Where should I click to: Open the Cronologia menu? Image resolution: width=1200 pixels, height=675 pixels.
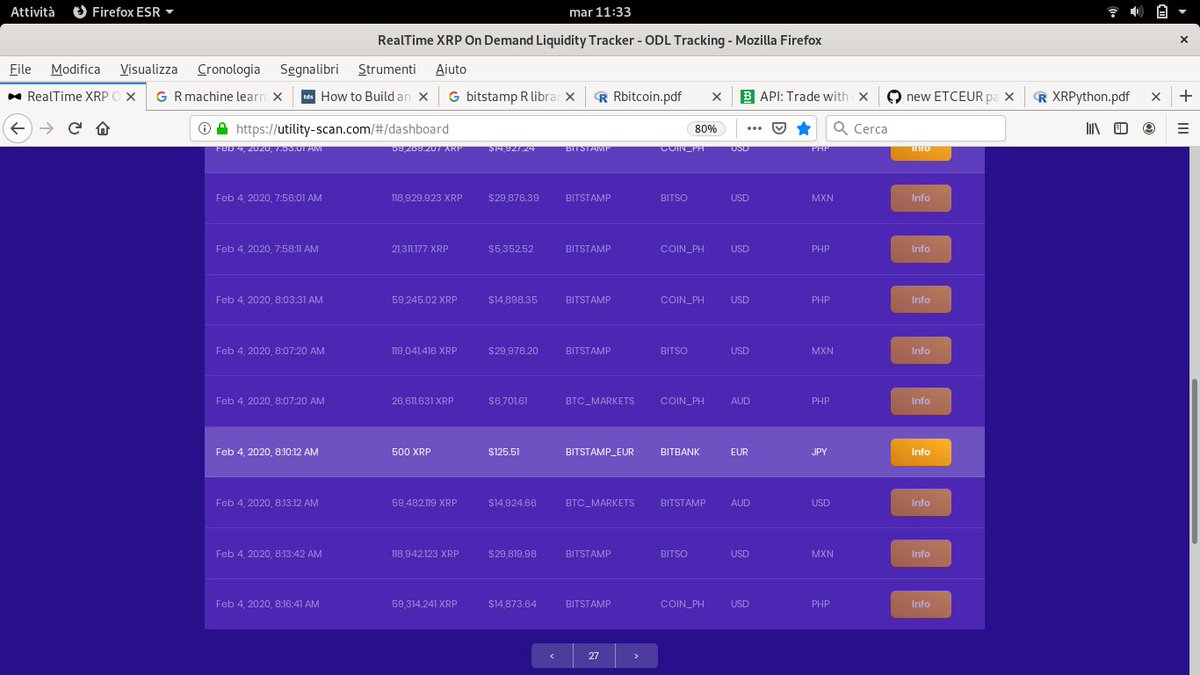pos(229,69)
